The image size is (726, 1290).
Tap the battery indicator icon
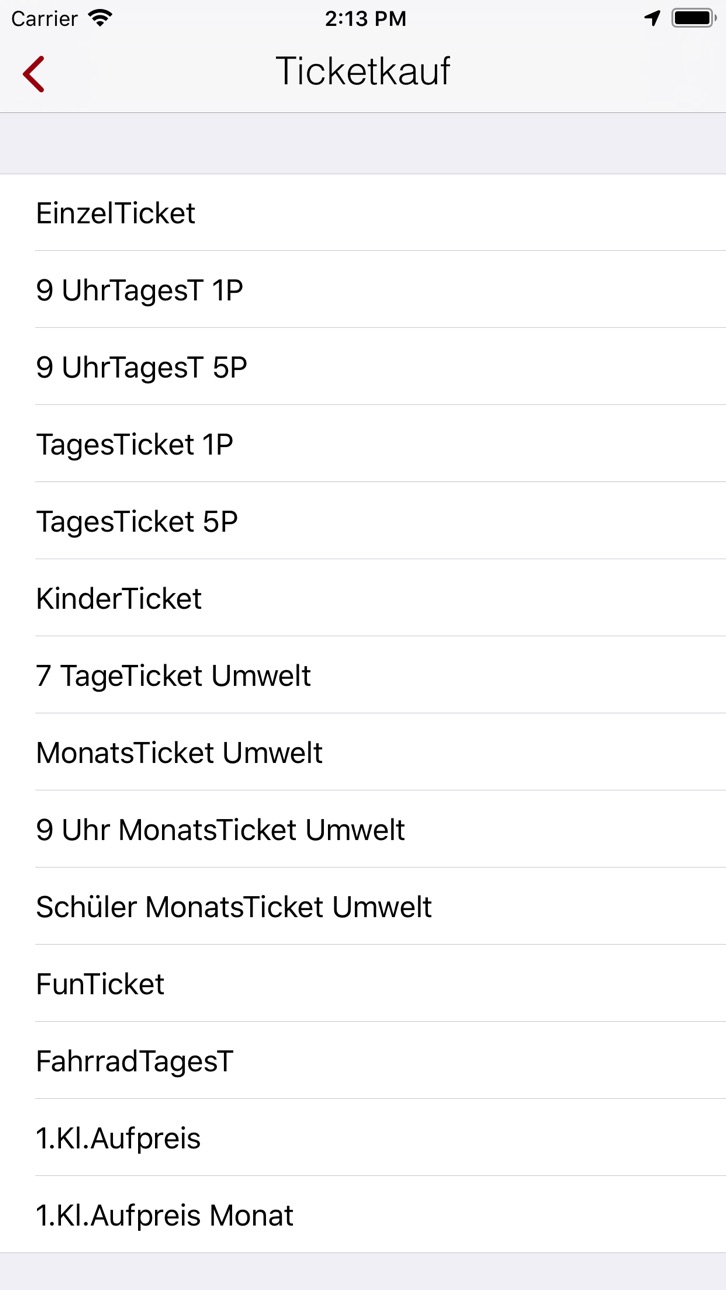point(692,18)
